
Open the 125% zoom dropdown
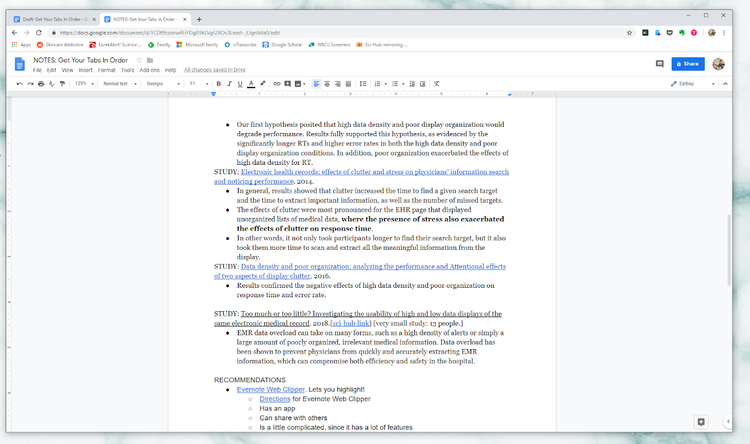pyautogui.click(x=84, y=84)
